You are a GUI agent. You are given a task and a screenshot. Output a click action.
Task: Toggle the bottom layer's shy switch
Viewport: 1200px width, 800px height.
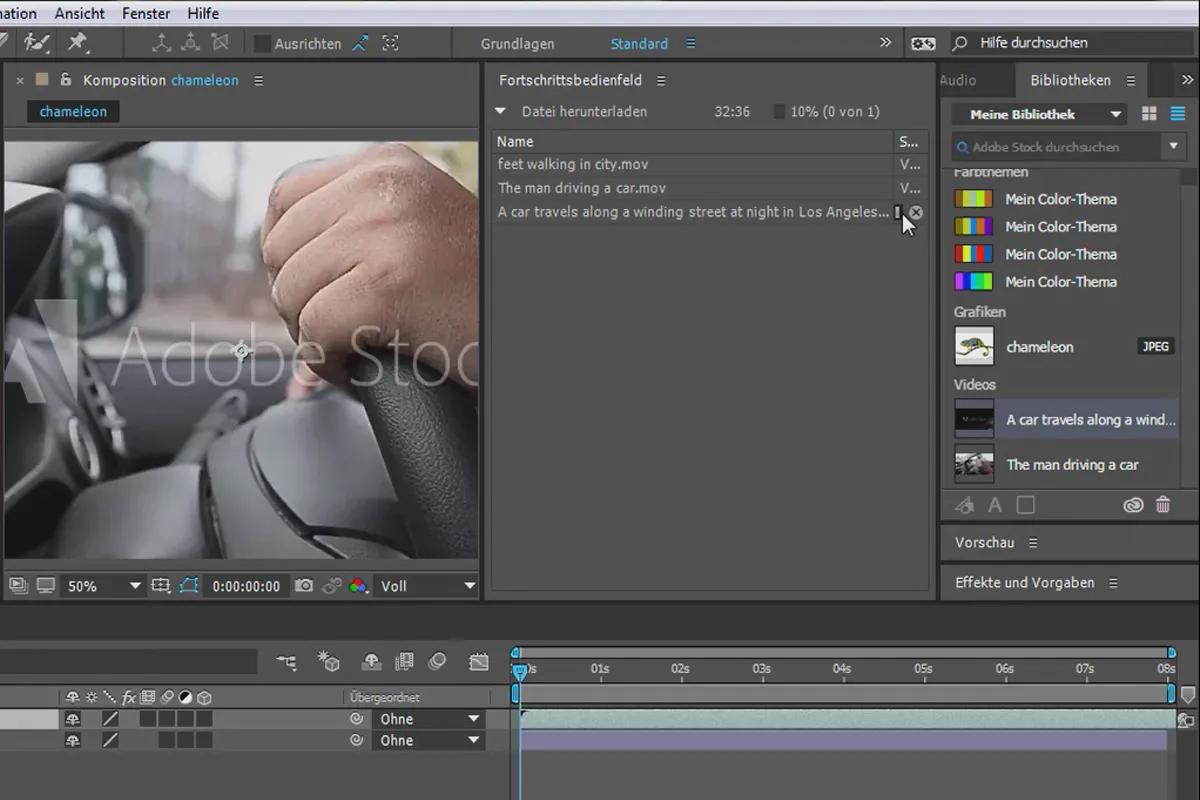pos(72,741)
